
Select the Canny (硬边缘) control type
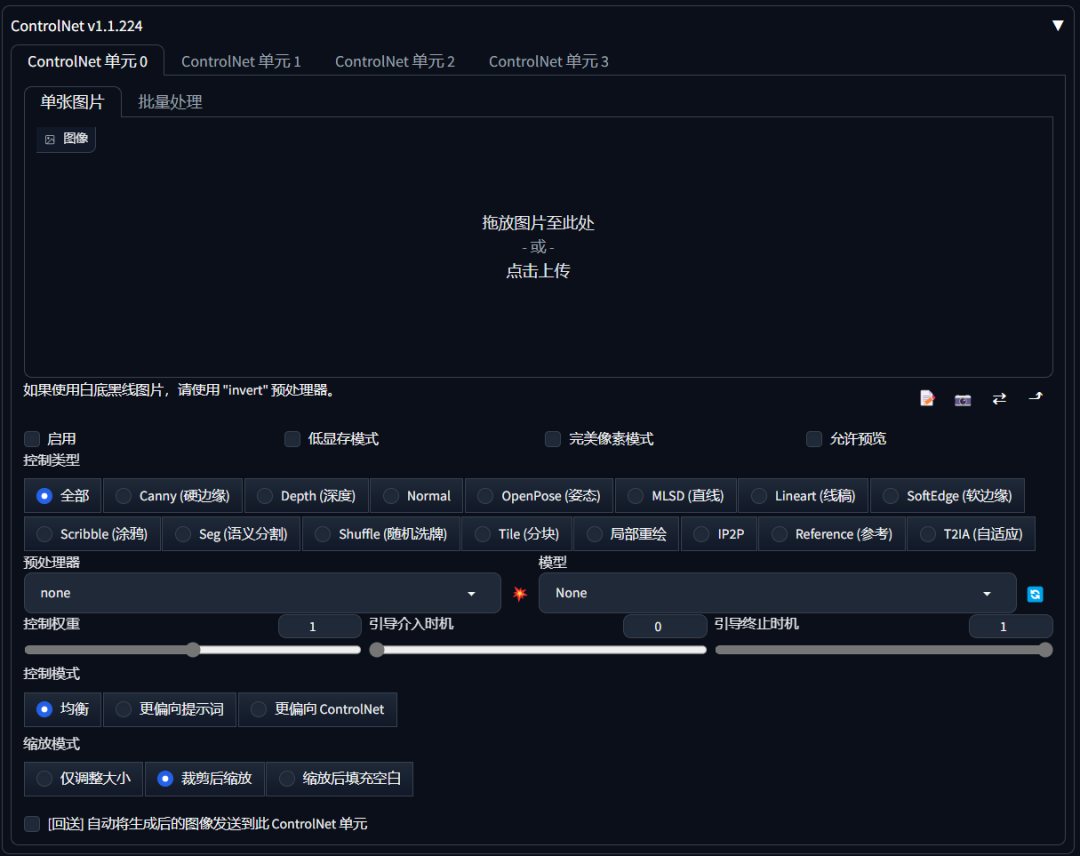[x=173, y=496]
